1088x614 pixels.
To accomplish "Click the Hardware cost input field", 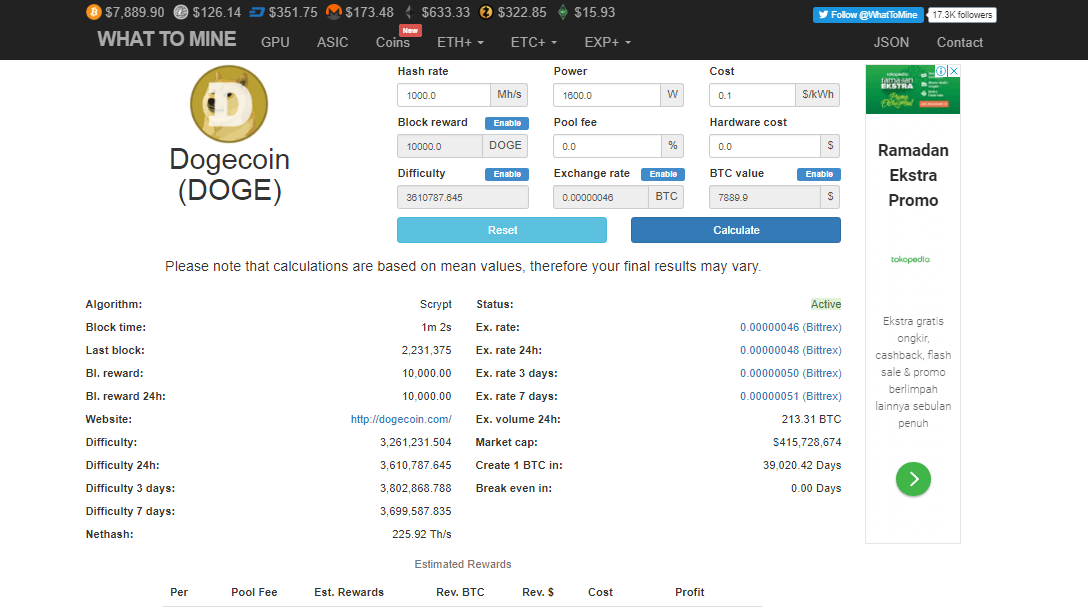I will 765,146.
